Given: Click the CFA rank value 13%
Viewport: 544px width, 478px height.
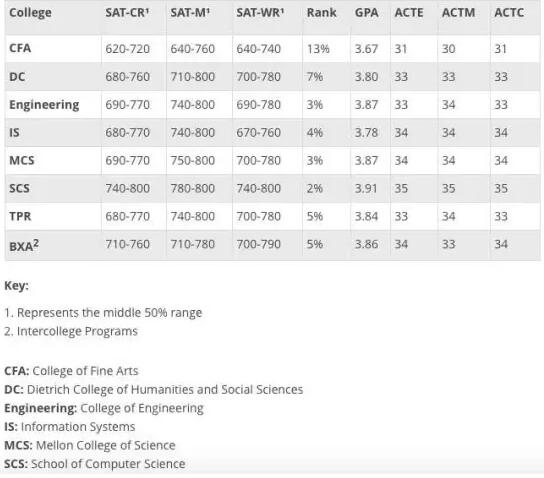Looking at the screenshot, I should pos(318,49).
